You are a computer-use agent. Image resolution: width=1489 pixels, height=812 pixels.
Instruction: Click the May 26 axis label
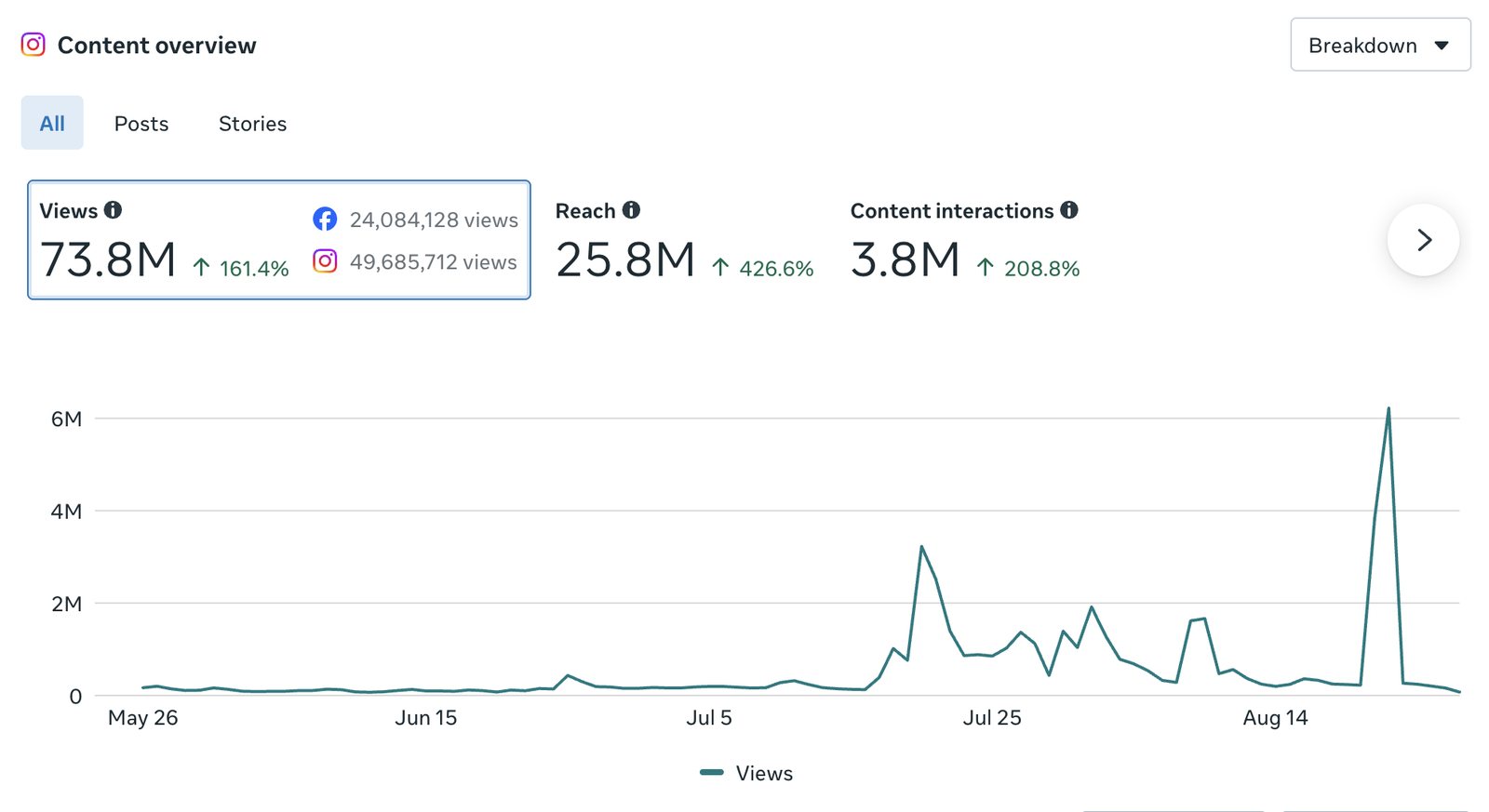tap(142, 718)
